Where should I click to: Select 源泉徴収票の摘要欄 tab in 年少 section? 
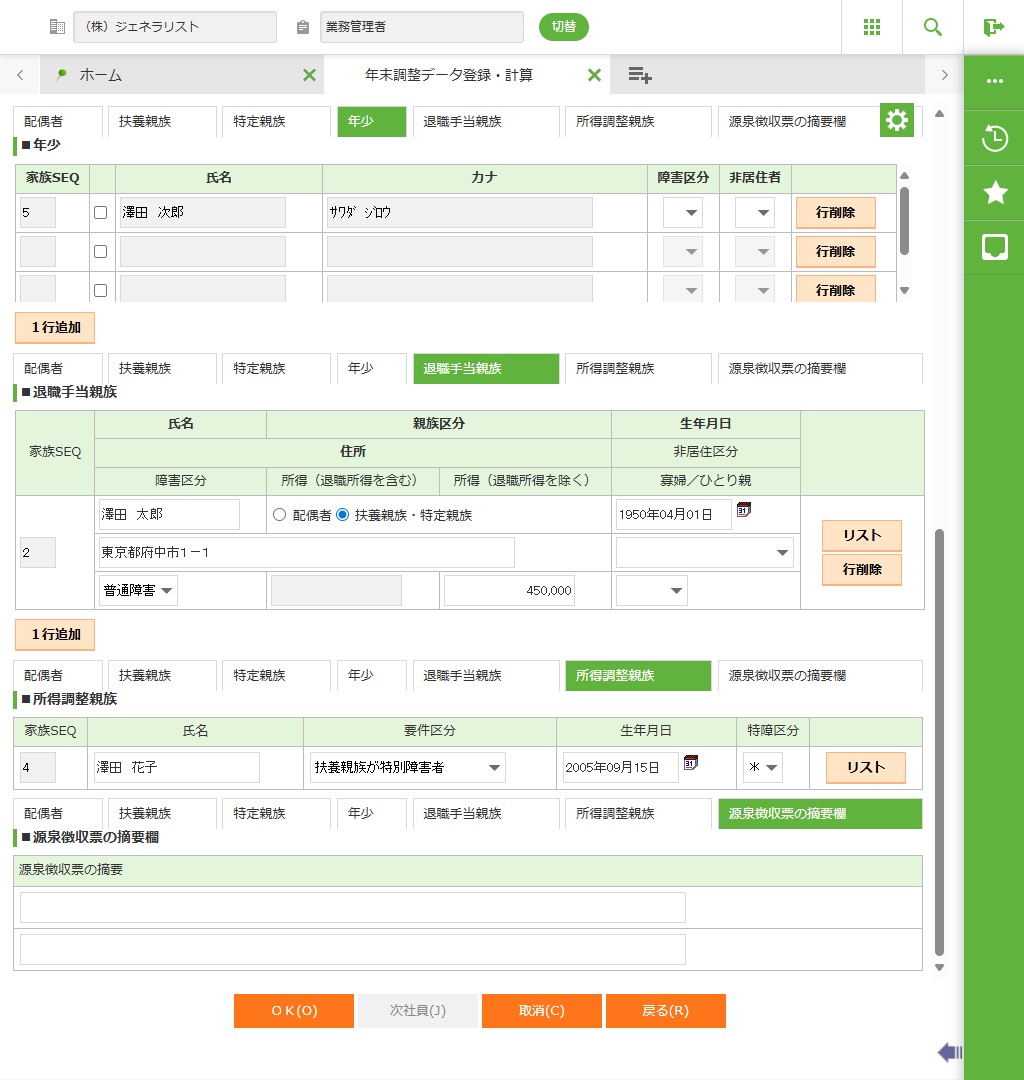click(787, 122)
